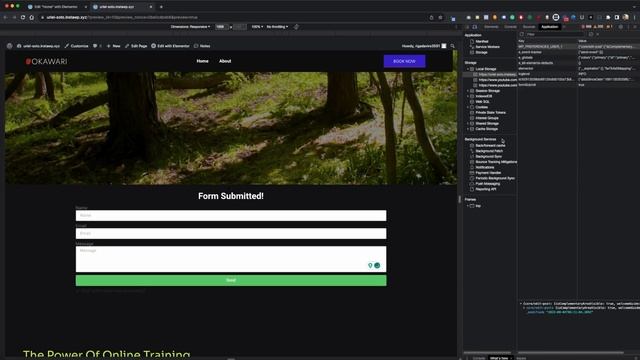The width and height of the screenshot is (640, 360).
Task: Click the green Grammarly icon in Message field
Action: [x=377, y=266]
